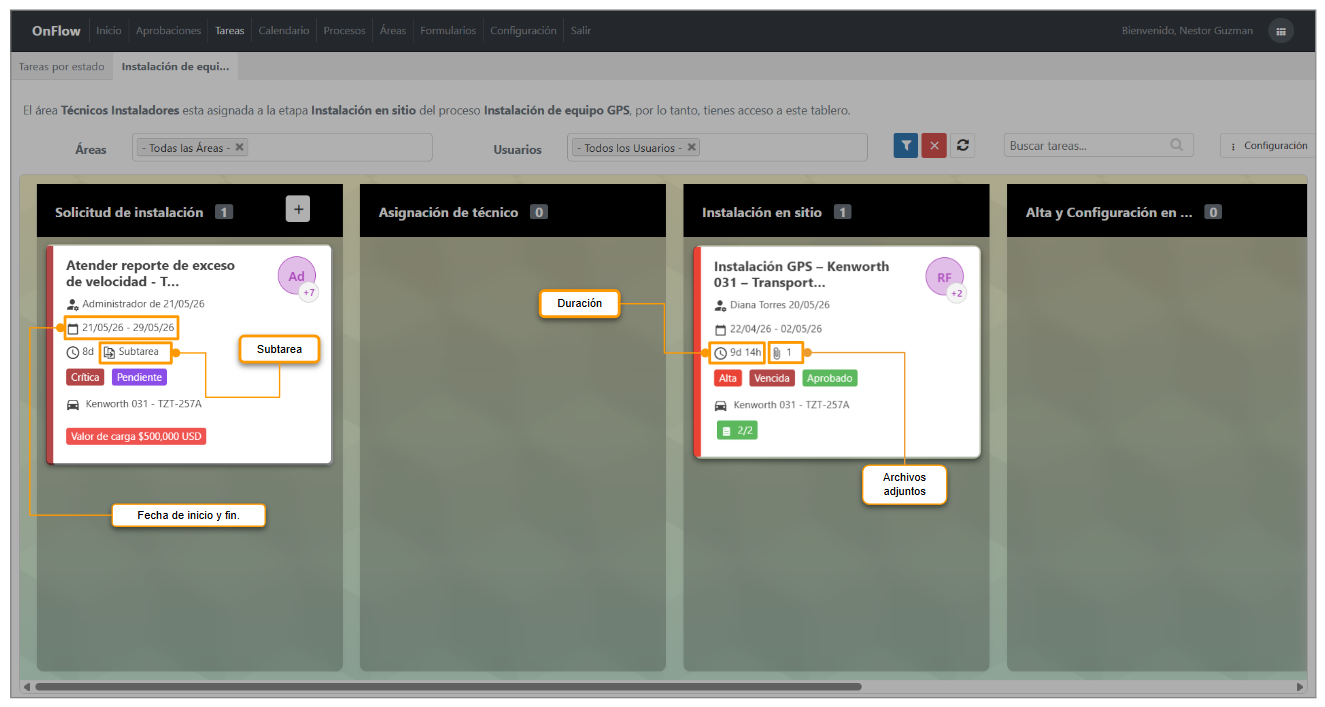The width and height of the screenshot is (1325, 707).
Task: Click the green 2/2 checklist badge
Action: [x=736, y=430]
